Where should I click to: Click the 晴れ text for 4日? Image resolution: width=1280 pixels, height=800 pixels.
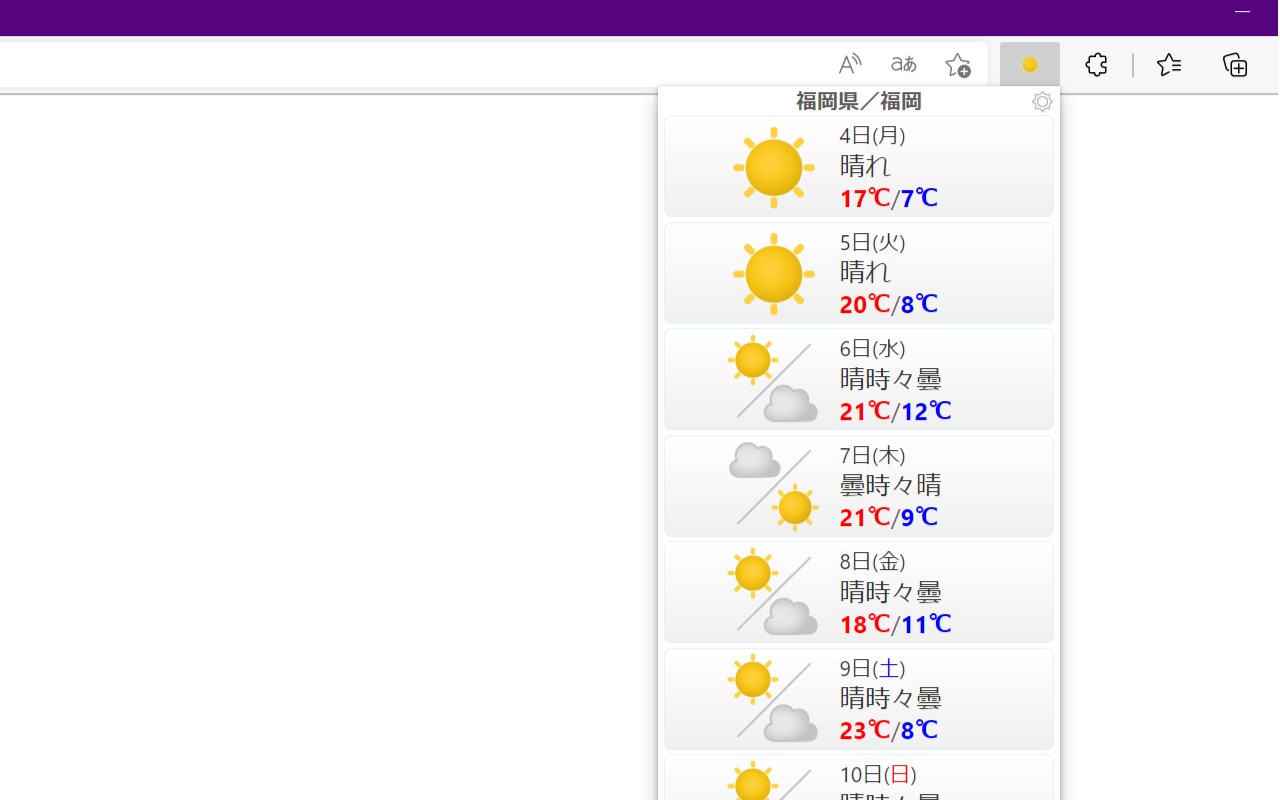[x=865, y=165]
